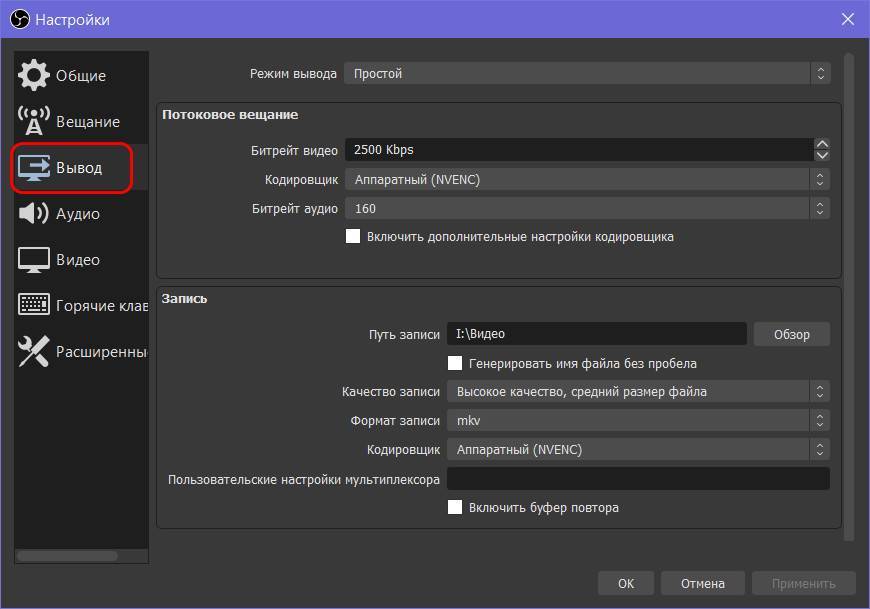This screenshot has width=870, height=609.
Task: Enable Включить дополнительные настройки кодировщика checkbox
Action: click(x=353, y=237)
